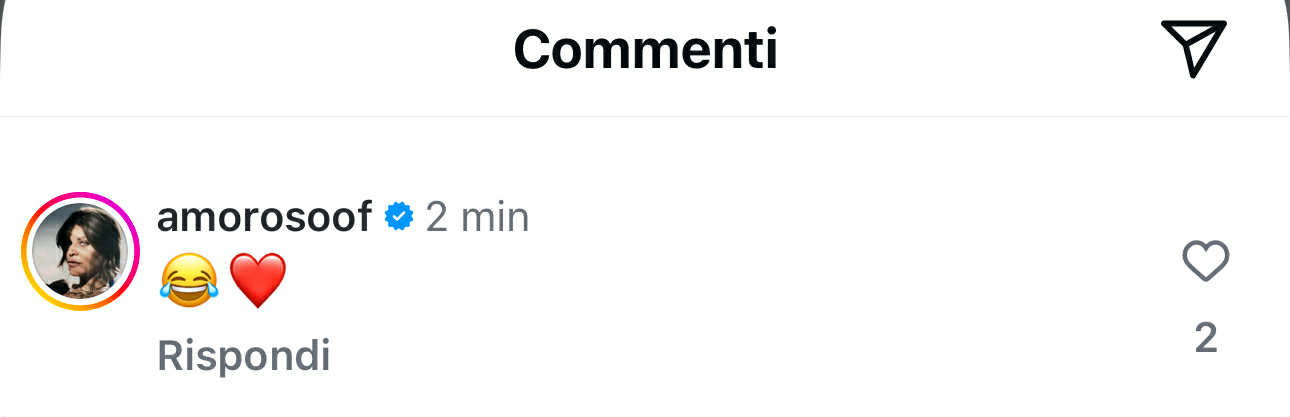Tap the 2 min timestamp
This screenshot has height=417, width=1290.
(477, 216)
